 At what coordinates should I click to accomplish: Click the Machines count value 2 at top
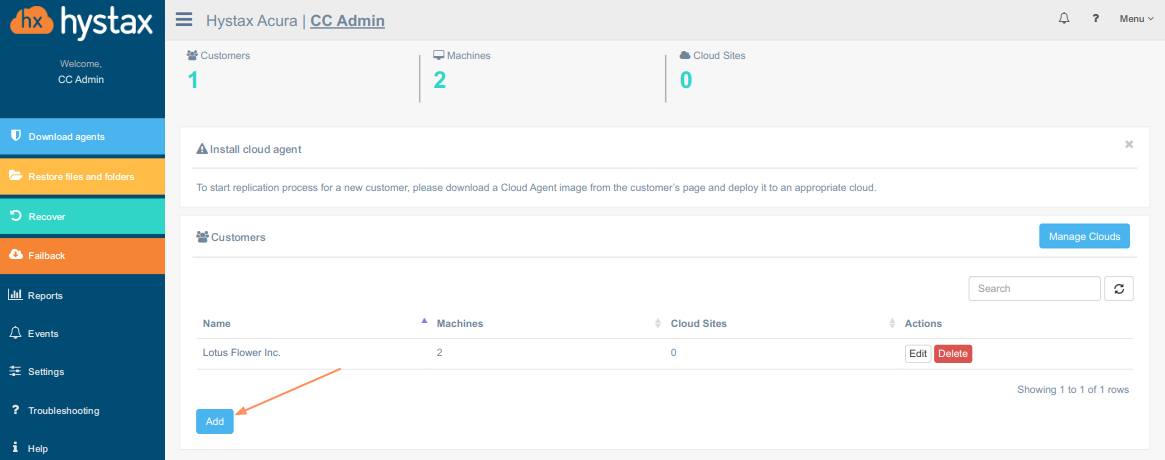click(x=440, y=80)
